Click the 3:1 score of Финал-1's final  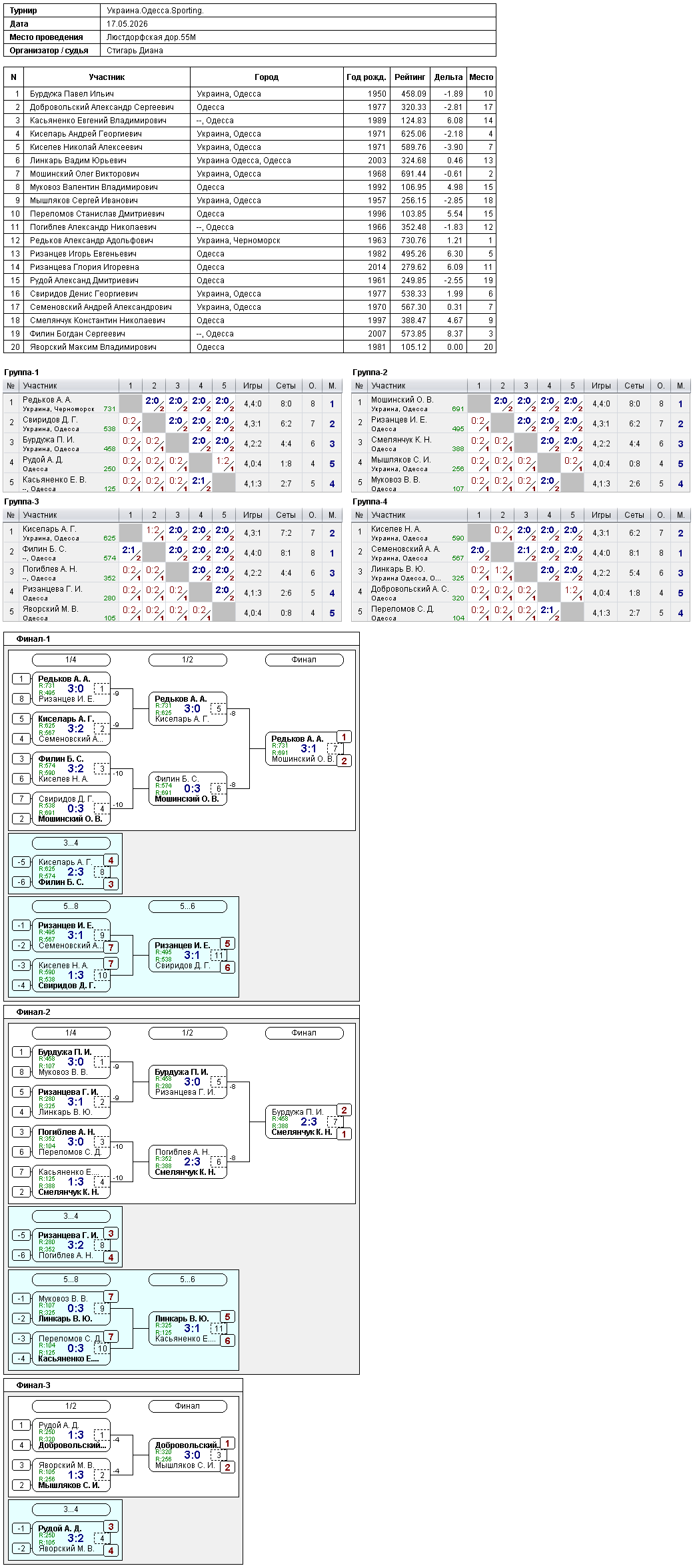309,748
